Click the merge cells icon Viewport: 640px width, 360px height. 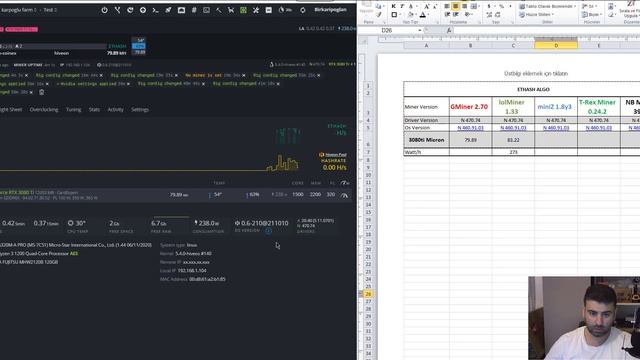(x=473, y=6)
